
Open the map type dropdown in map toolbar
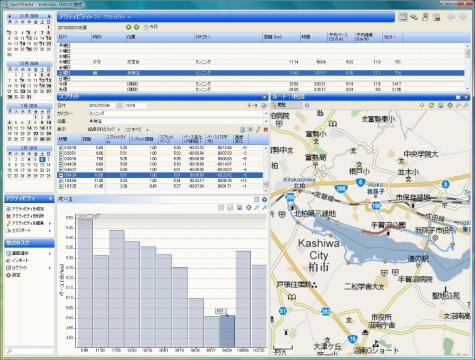(x=288, y=105)
